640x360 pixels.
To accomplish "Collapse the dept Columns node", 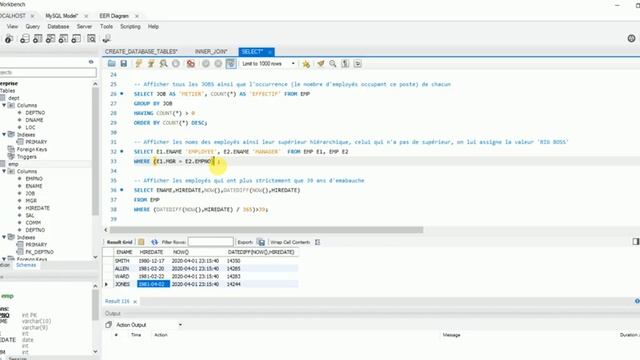I will pyautogui.click(x=4, y=105).
